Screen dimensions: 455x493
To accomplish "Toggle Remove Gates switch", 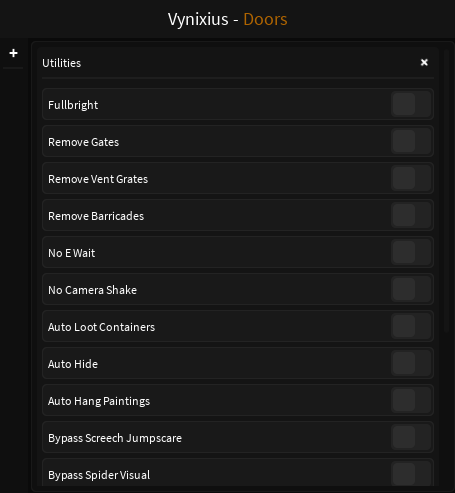I will click(411, 141).
